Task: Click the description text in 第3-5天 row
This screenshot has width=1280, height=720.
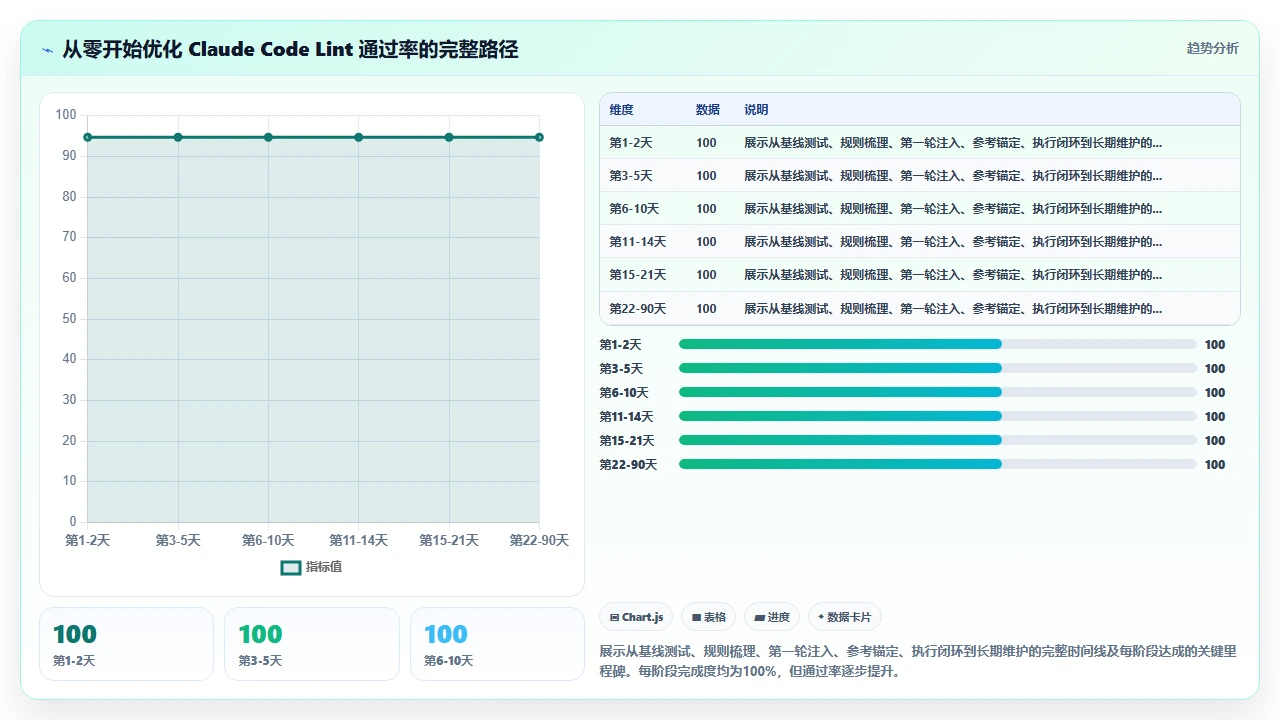Action: click(953, 176)
